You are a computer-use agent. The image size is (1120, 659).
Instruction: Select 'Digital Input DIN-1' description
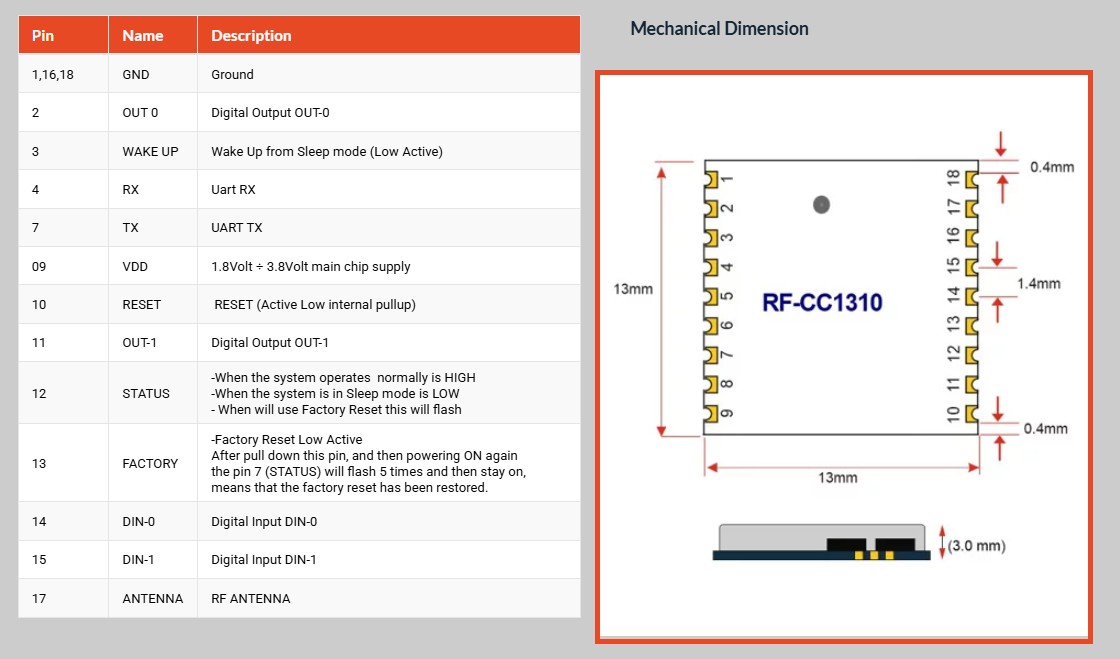(x=264, y=560)
